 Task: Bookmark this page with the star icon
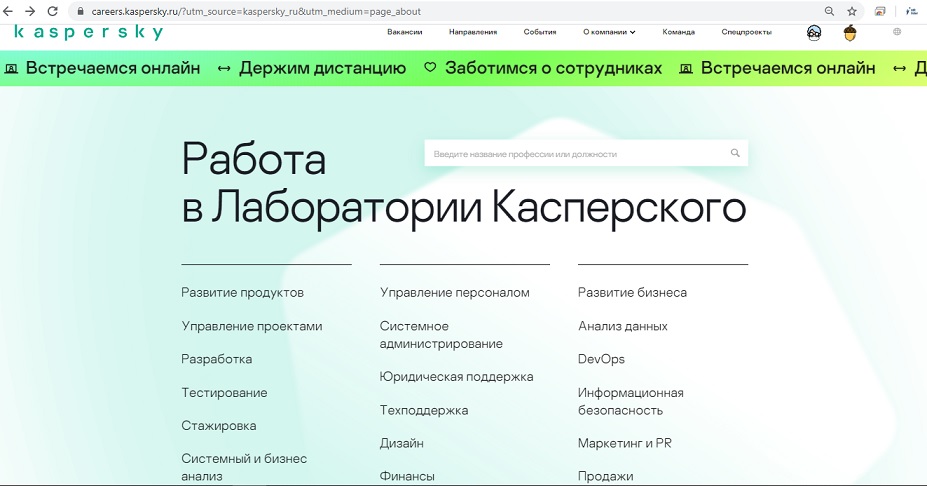(x=852, y=11)
